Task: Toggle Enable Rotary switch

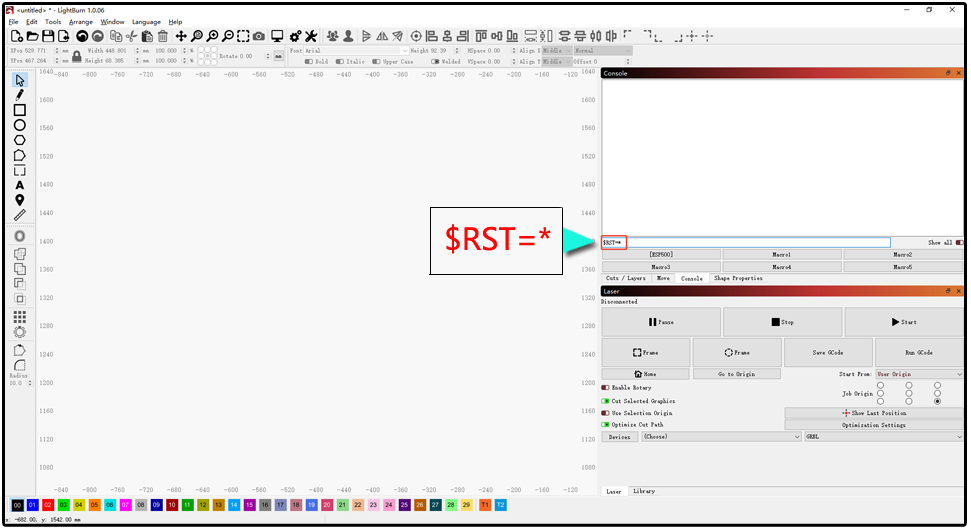Action: 606,388
